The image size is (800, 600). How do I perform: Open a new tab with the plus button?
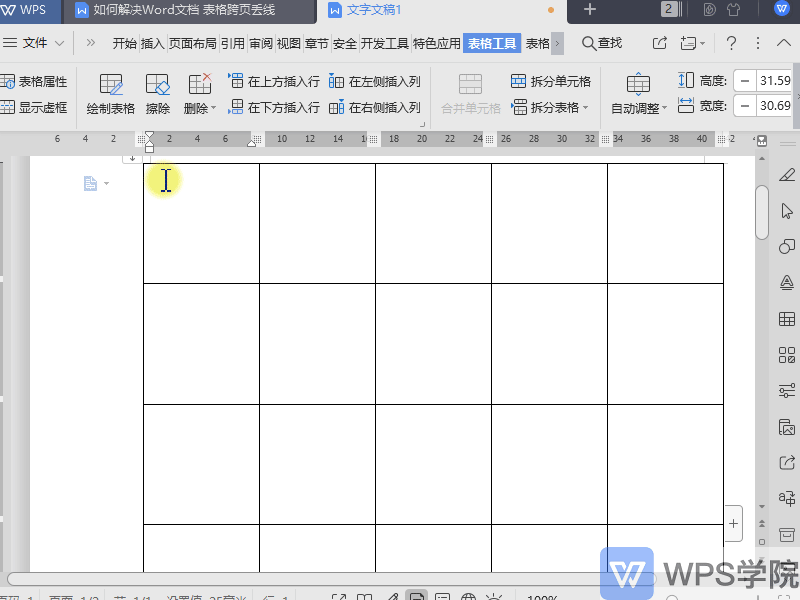click(x=590, y=9)
